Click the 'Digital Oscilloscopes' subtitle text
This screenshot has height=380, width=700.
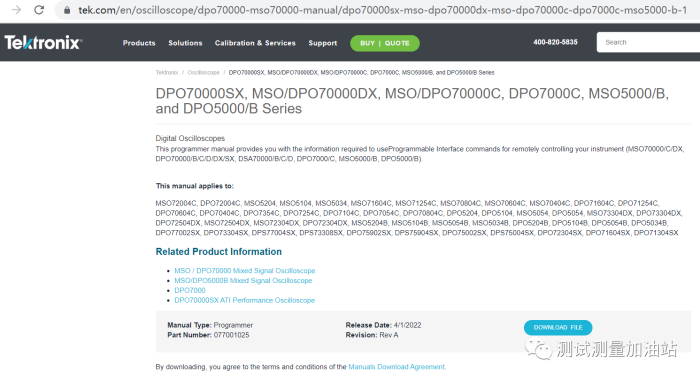pos(190,138)
